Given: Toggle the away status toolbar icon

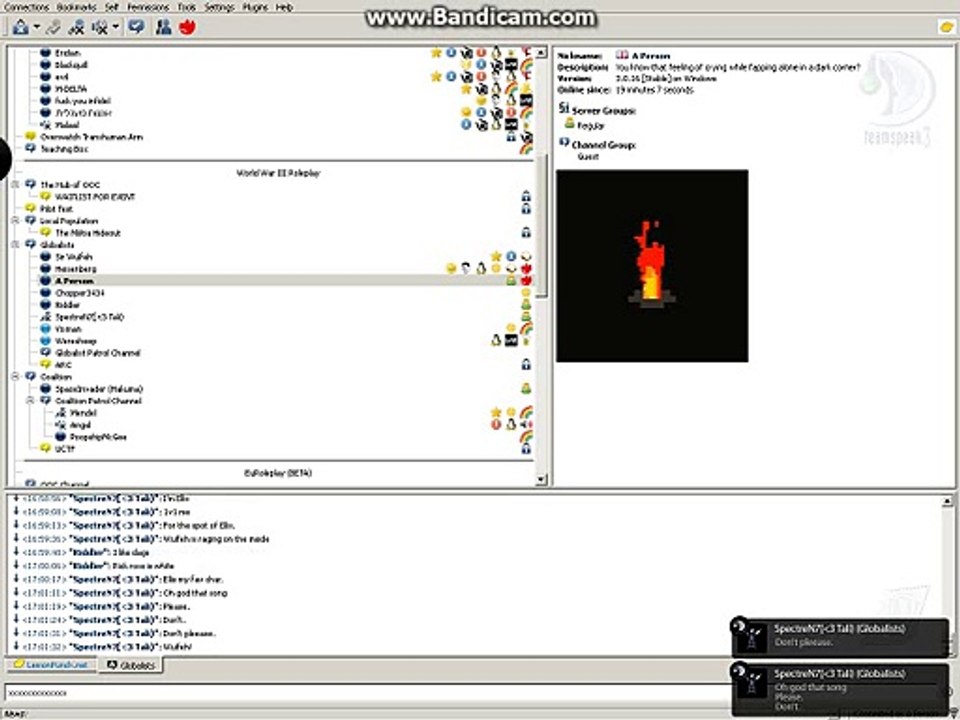Looking at the screenshot, I should (100, 27).
